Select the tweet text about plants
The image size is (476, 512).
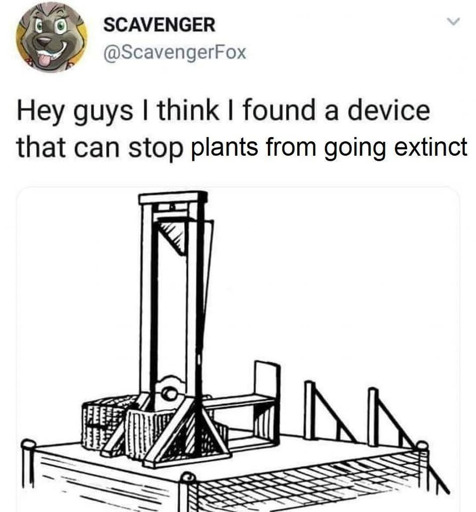(242, 129)
